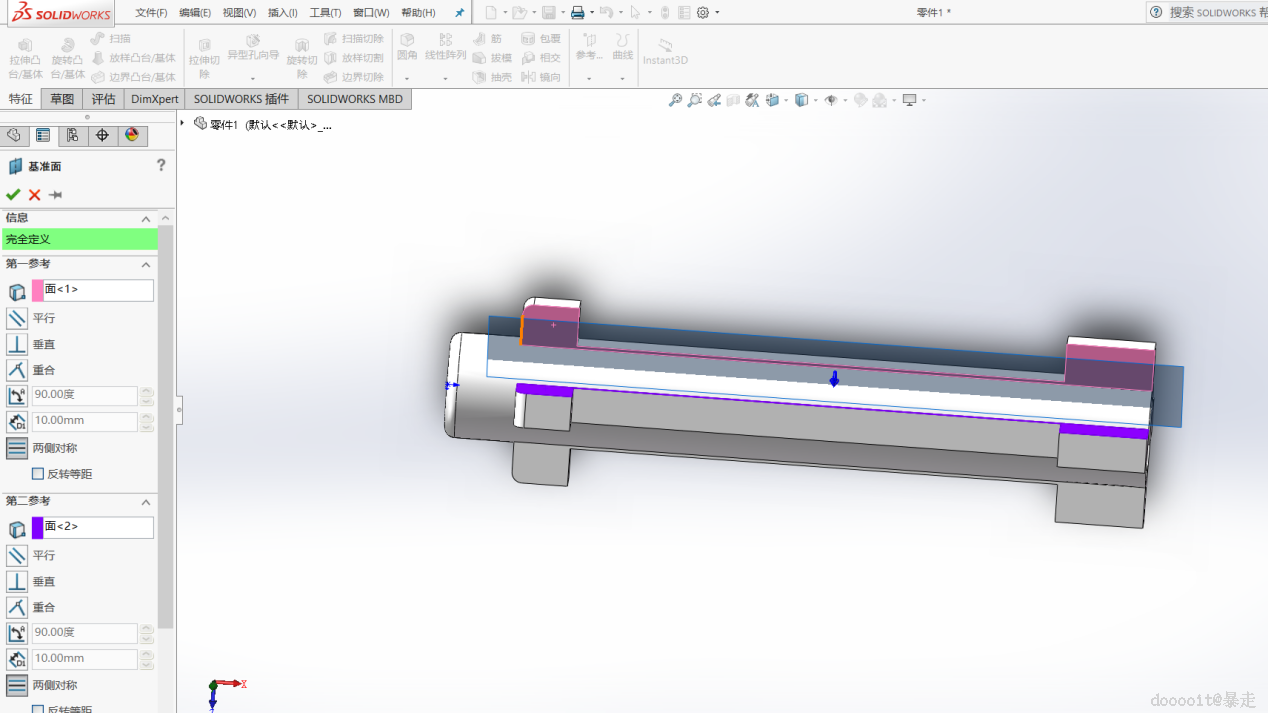The image size is (1268, 713).
Task: Open the plane PropertyManager help question mark
Action: (161, 166)
